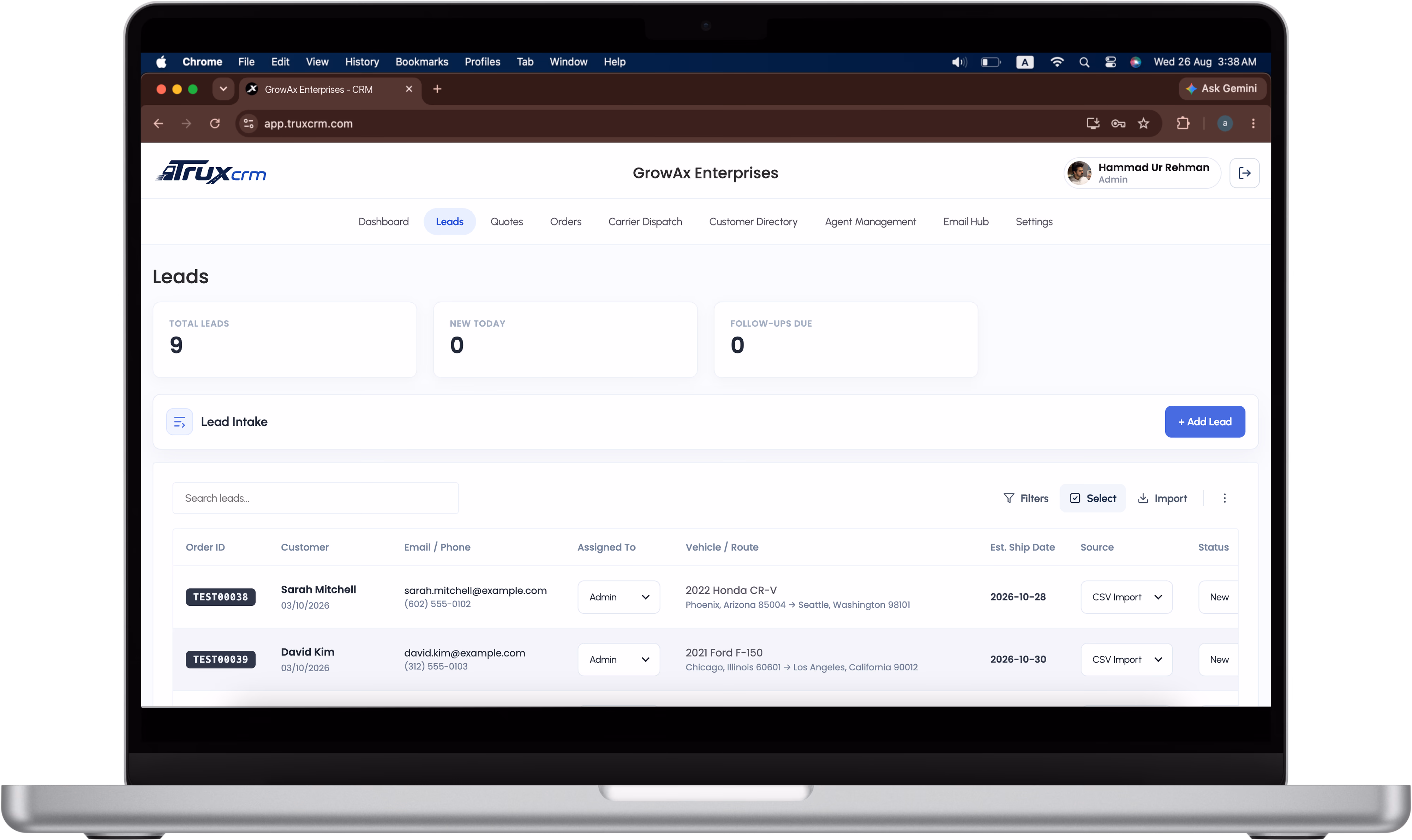Toggle Select mode for leads
Screen dimensions: 1412x840
click(x=1092, y=498)
